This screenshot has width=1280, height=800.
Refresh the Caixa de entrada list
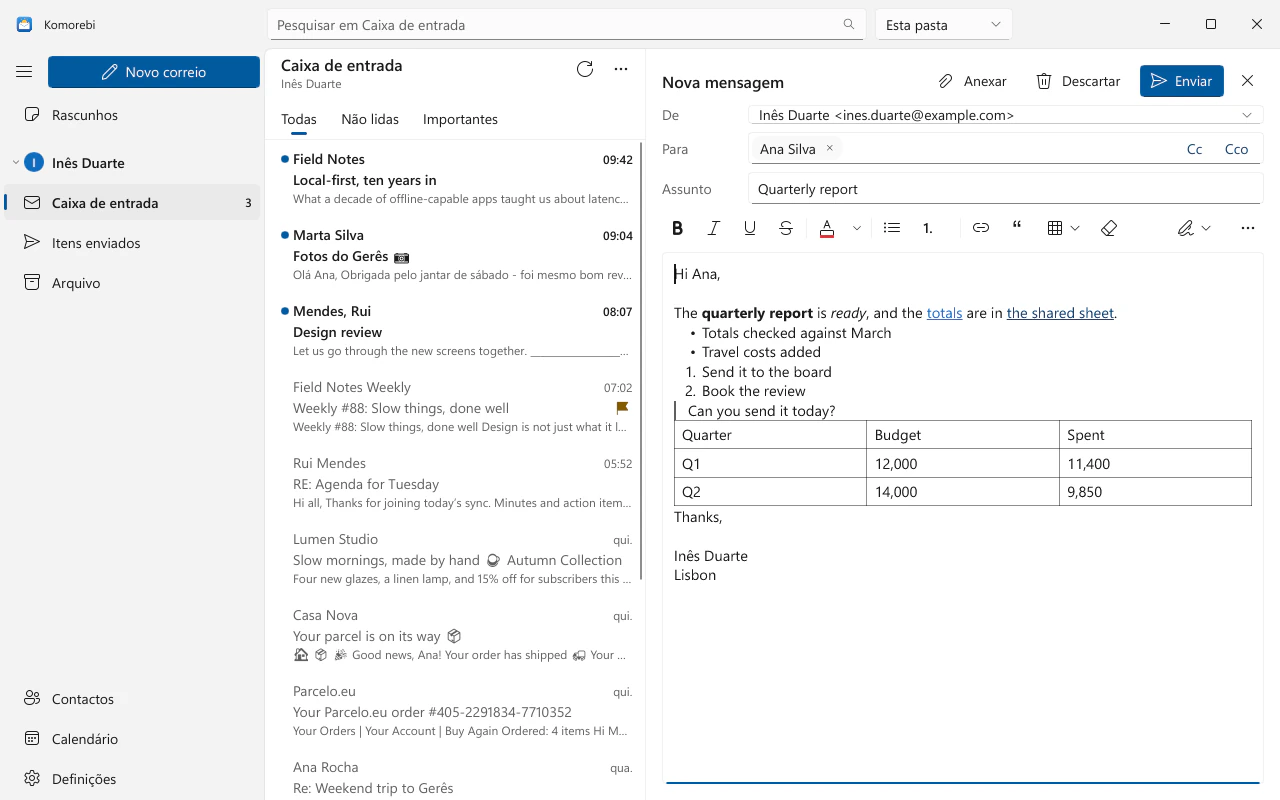pyautogui.click(x=585, y=69)
